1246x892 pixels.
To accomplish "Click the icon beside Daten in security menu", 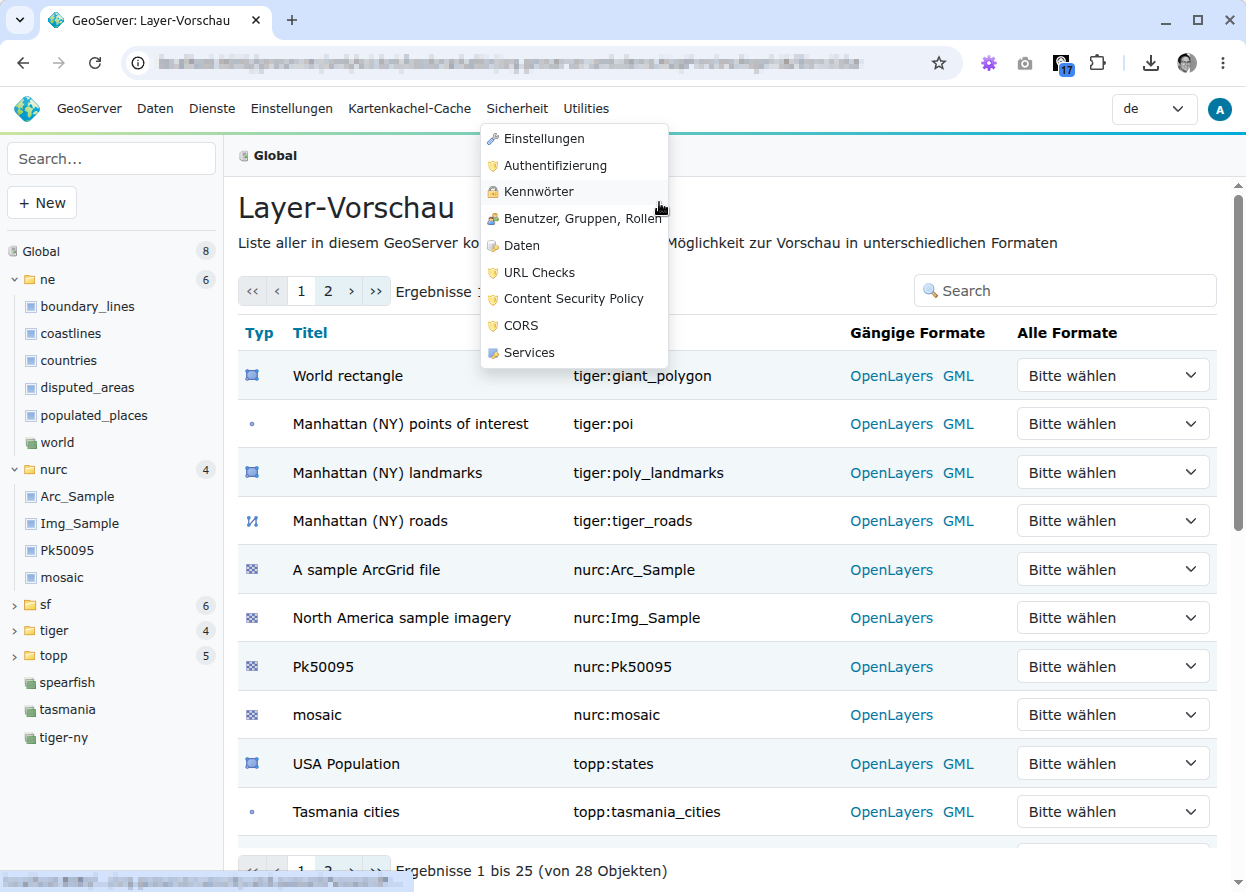I will 493,246.
